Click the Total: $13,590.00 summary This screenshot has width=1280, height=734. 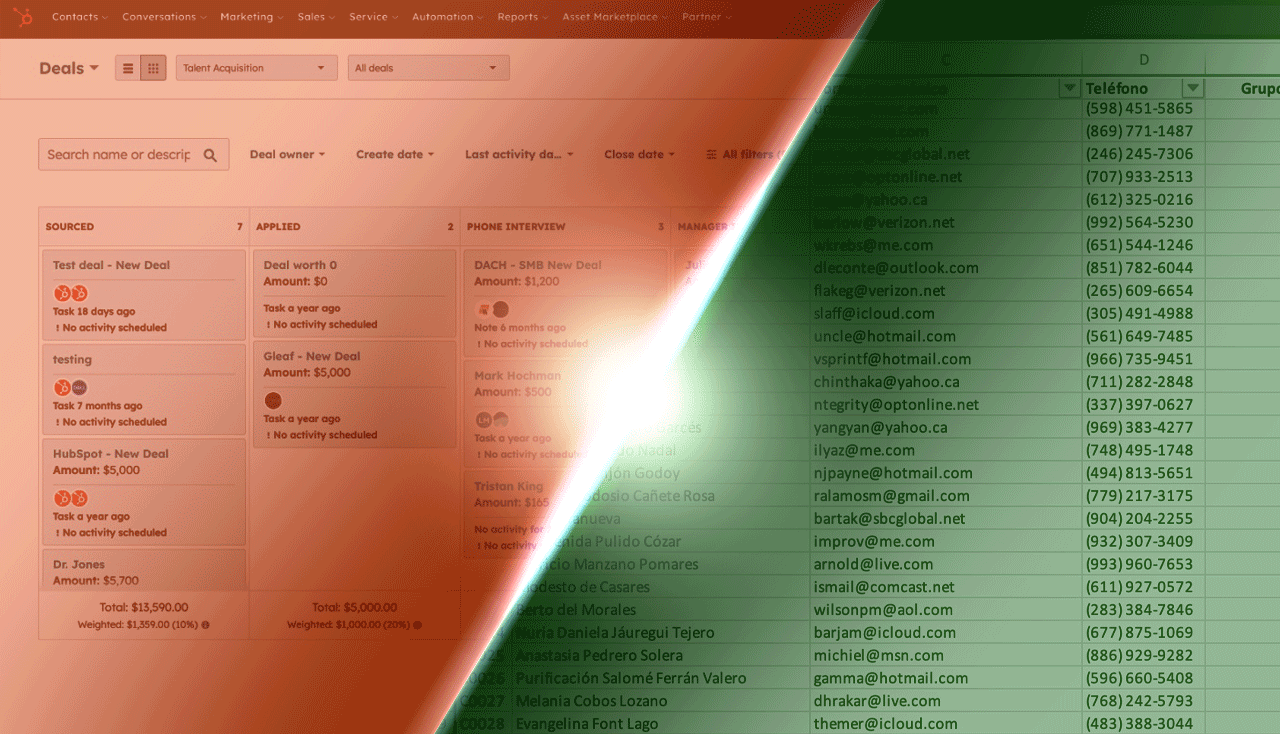[144, 607]
